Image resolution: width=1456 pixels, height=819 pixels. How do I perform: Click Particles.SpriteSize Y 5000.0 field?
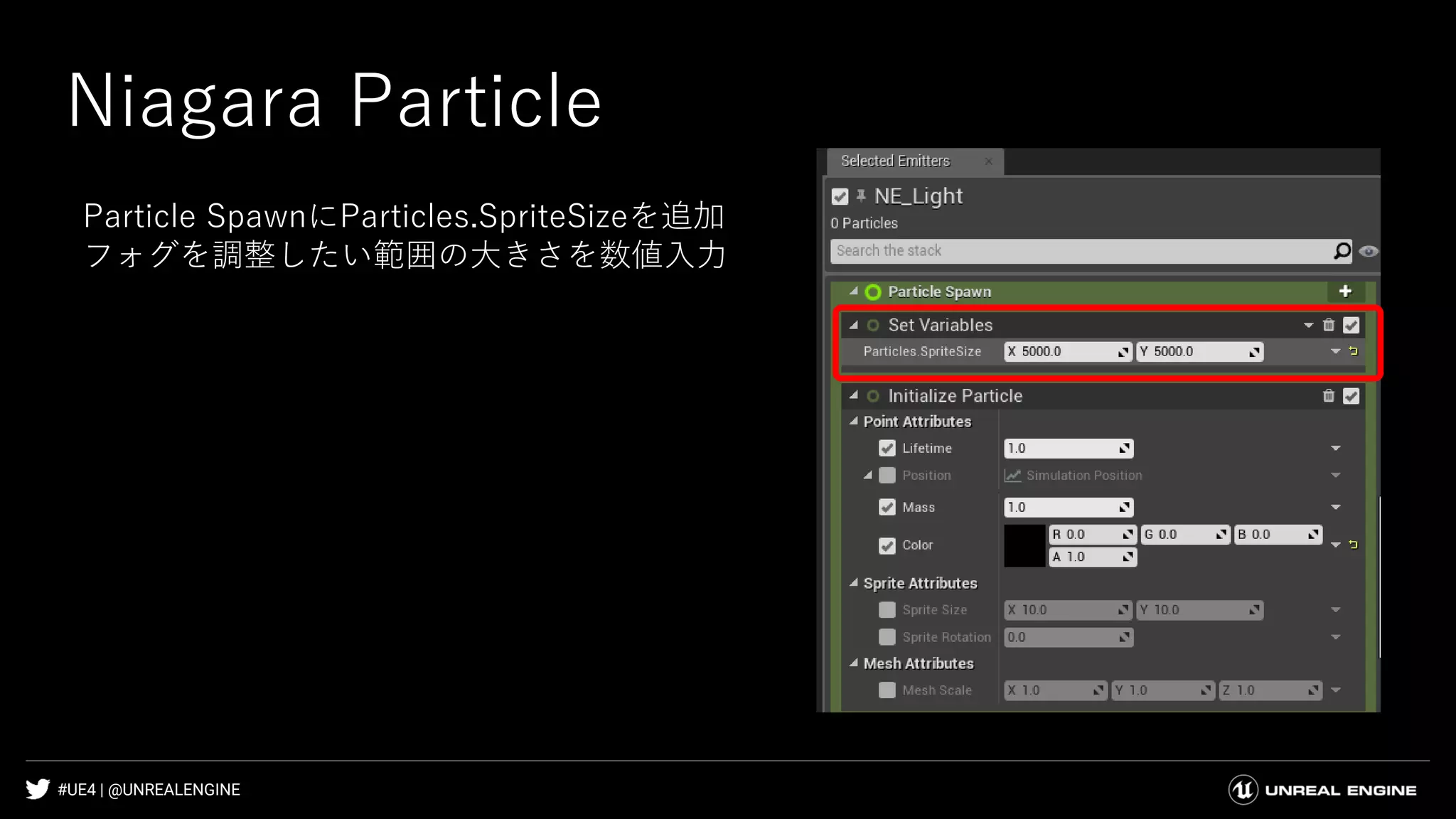tap(1199, 351)
